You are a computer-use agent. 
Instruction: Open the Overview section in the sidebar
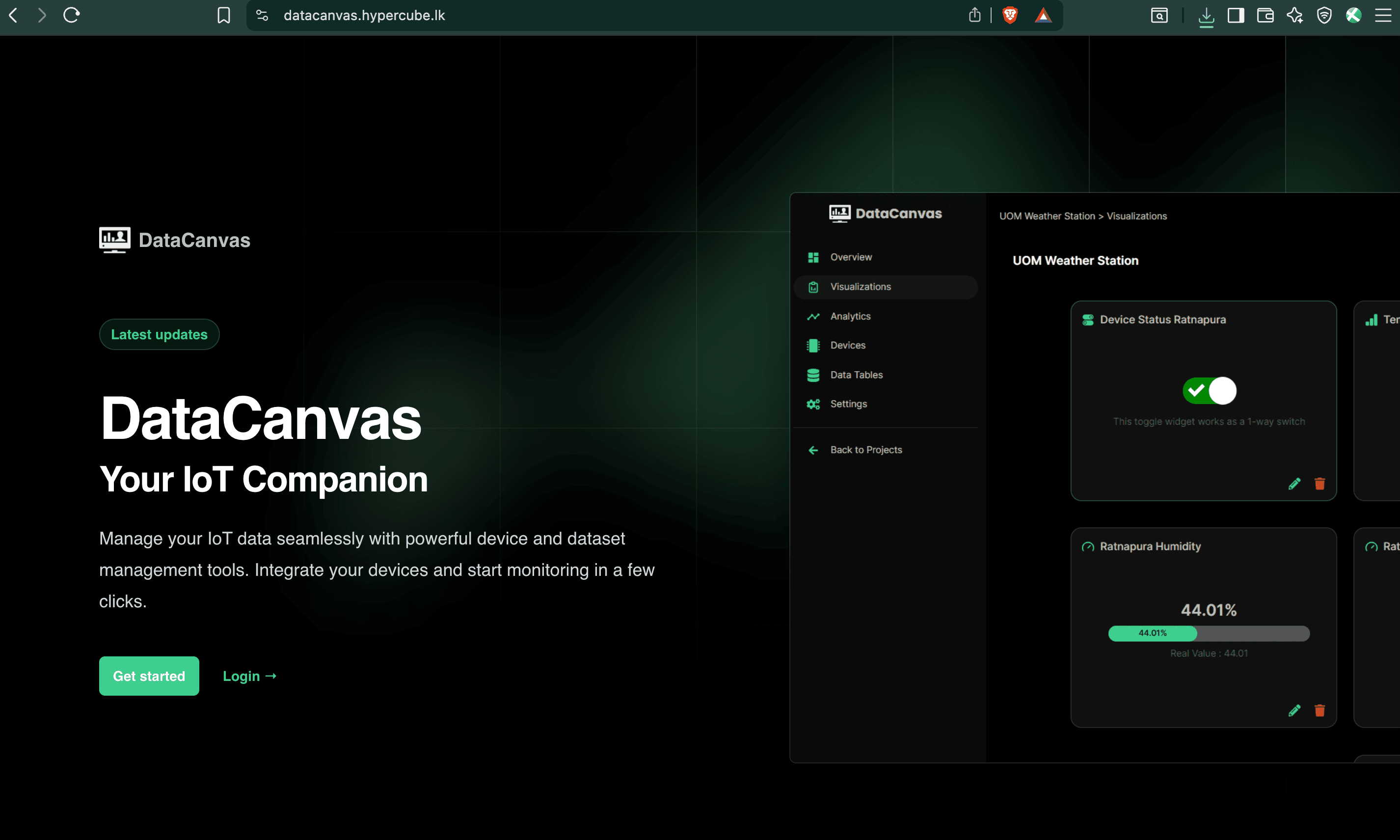click(851, 257)
